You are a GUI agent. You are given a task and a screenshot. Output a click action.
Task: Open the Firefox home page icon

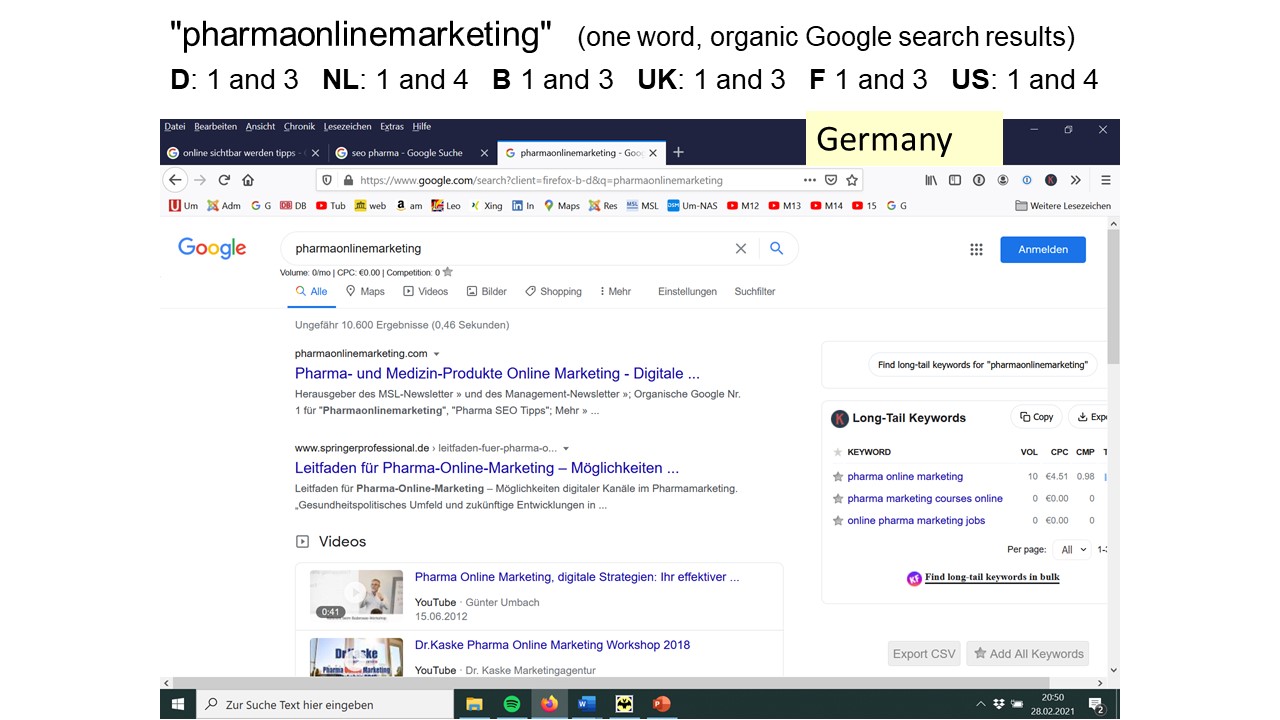[x=248, y=180]
